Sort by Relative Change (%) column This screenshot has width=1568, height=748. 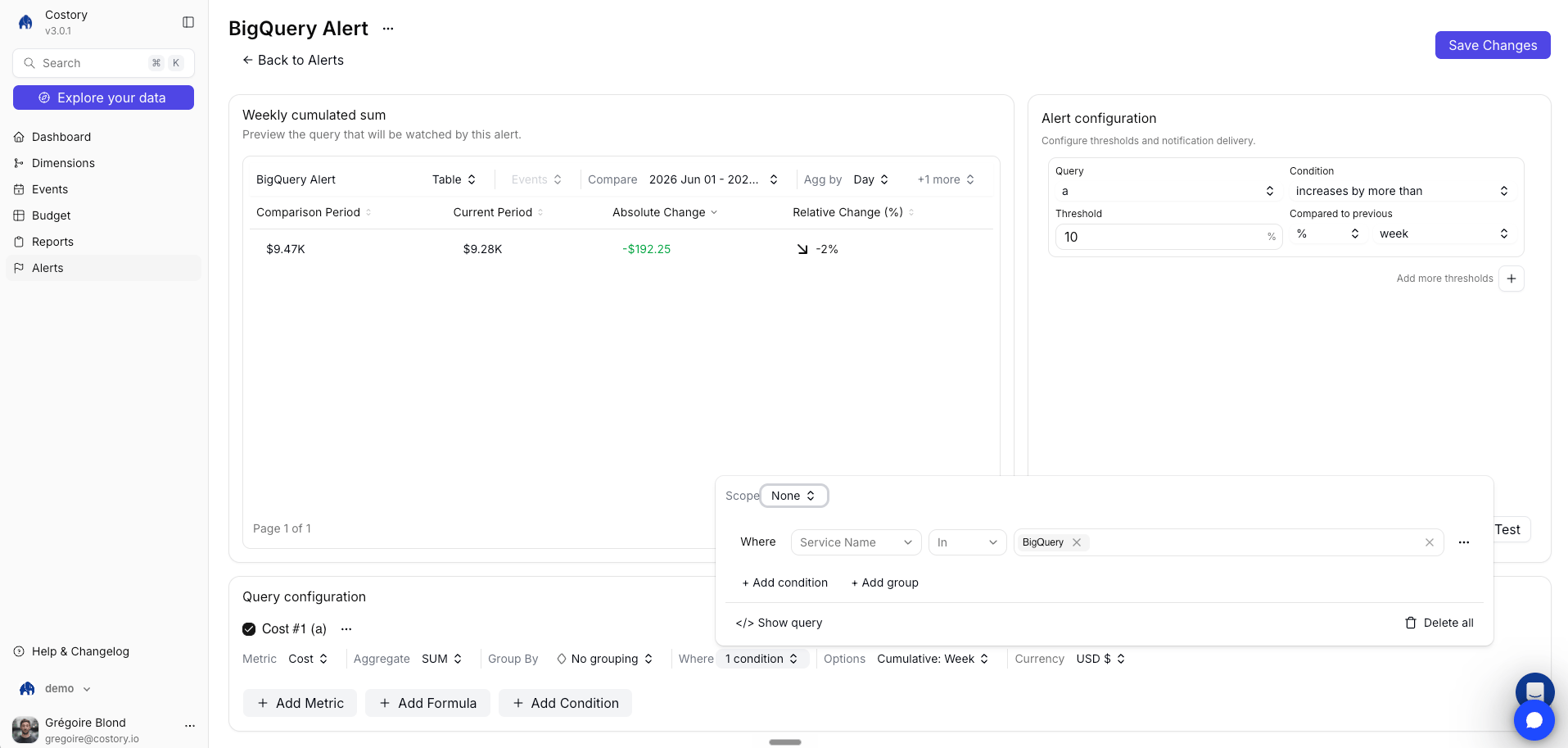[x=853, y=212]
